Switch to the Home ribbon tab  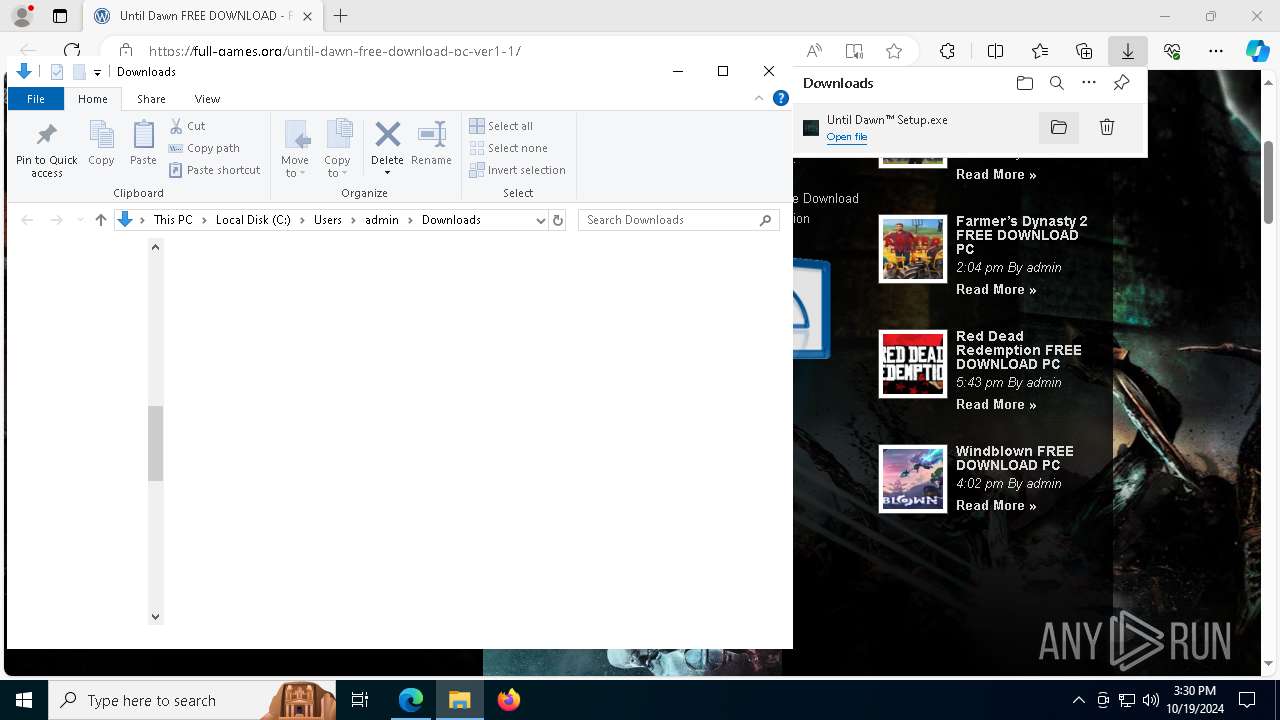93,99
